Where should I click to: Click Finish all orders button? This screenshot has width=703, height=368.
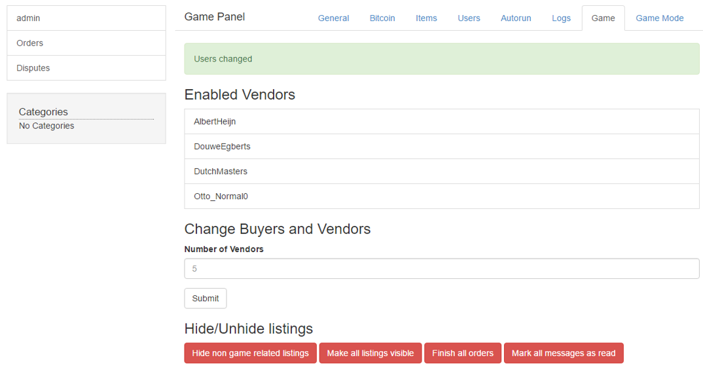463,353
